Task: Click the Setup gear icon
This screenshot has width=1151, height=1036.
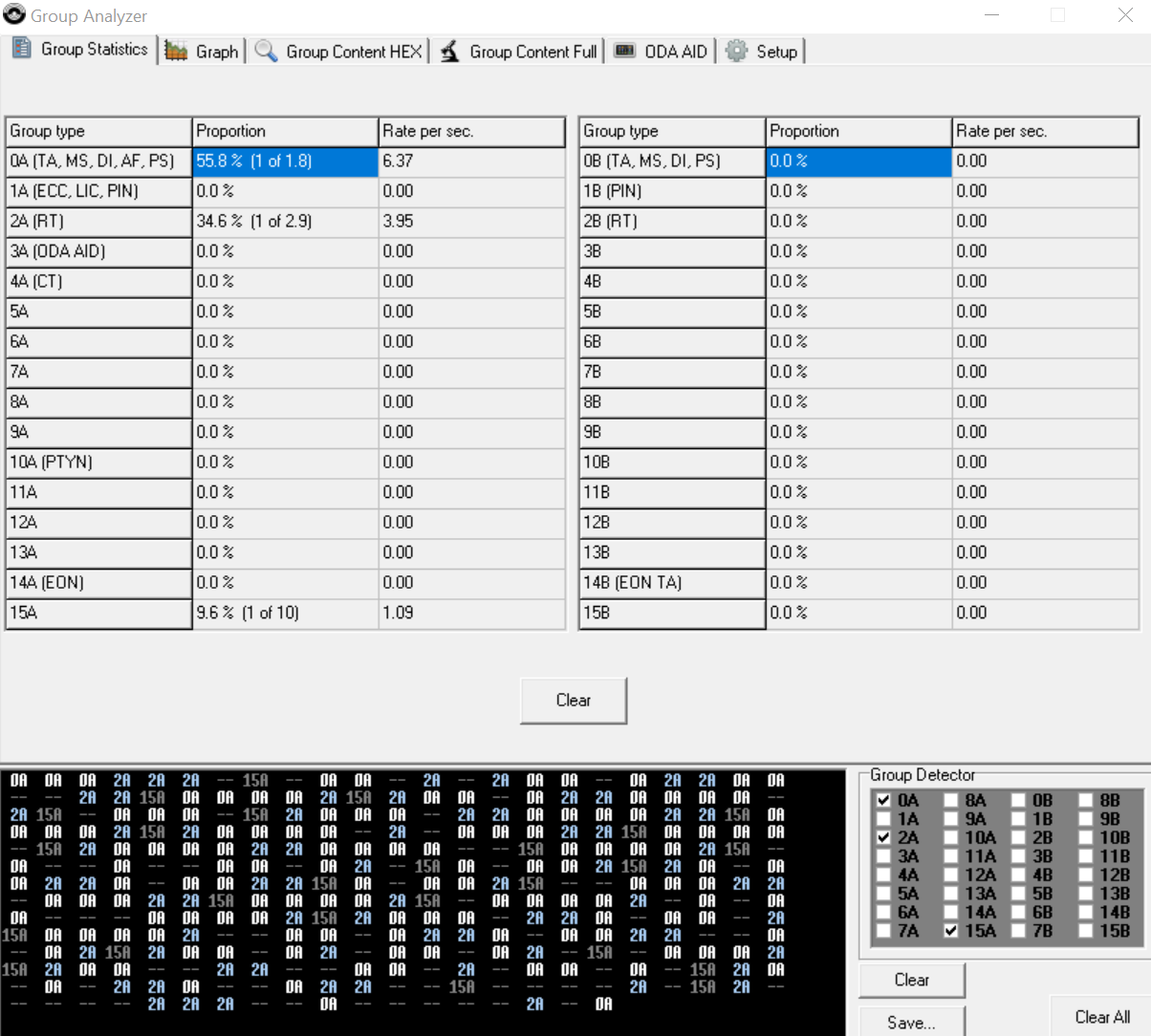Action: click(x=736, y=51)
